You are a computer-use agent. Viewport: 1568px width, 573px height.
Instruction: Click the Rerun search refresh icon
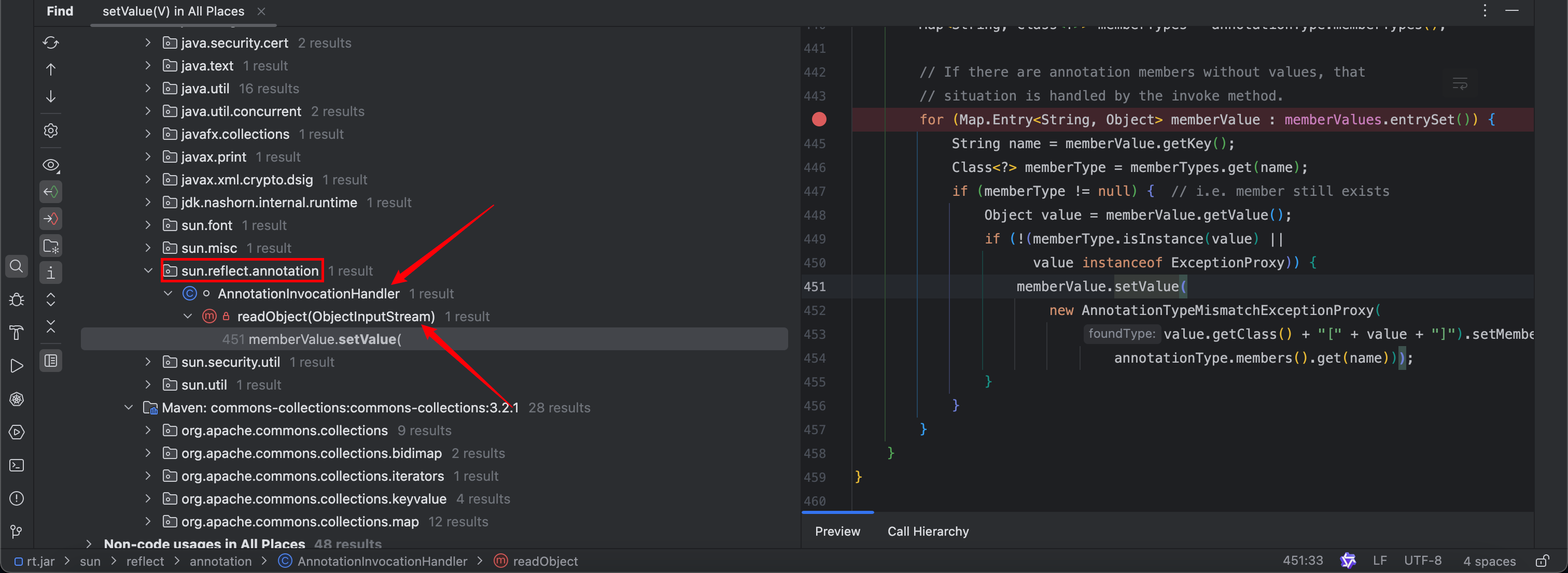tap(50, 42)
